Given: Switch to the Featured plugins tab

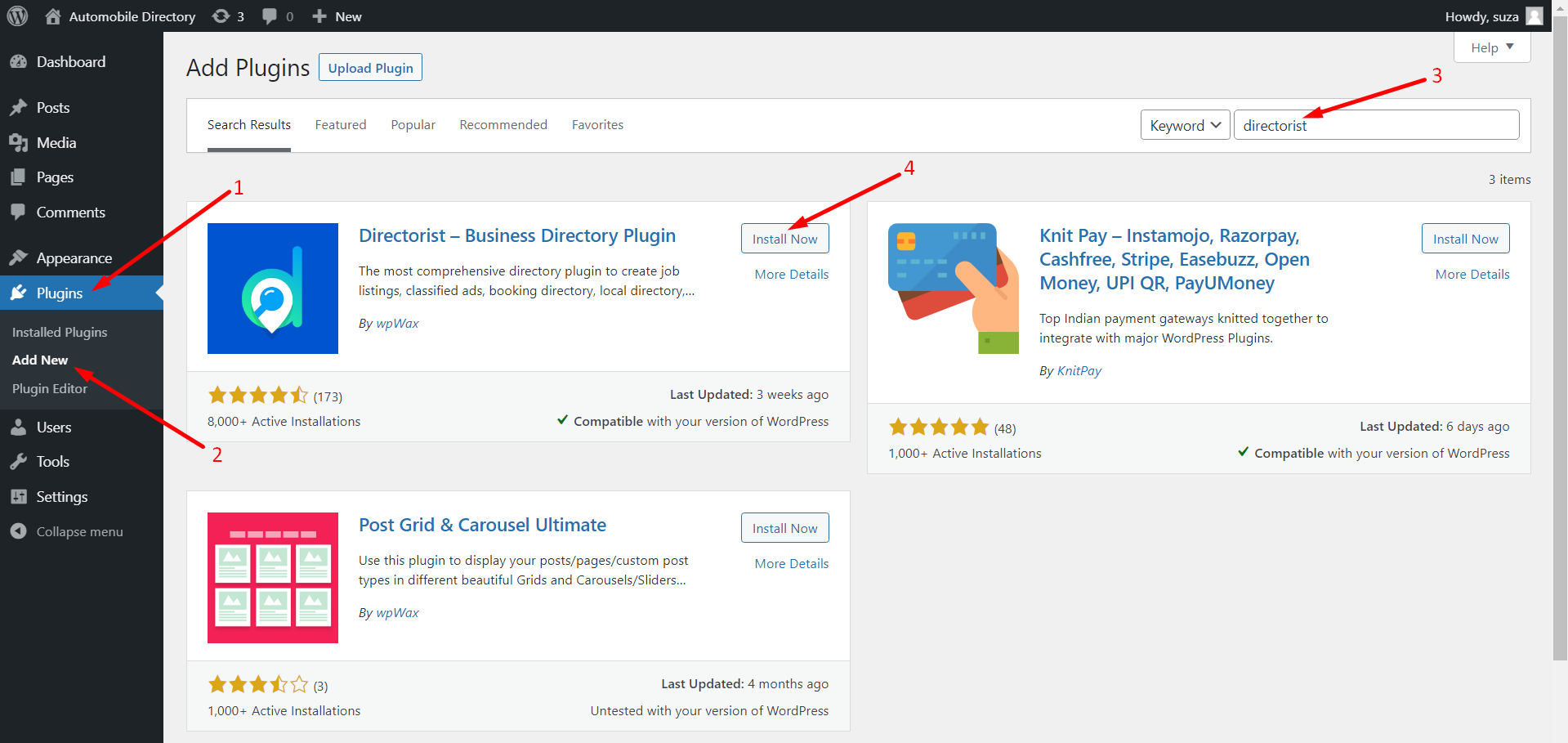Looking at the screenshot, I should (x=340, y=124).
